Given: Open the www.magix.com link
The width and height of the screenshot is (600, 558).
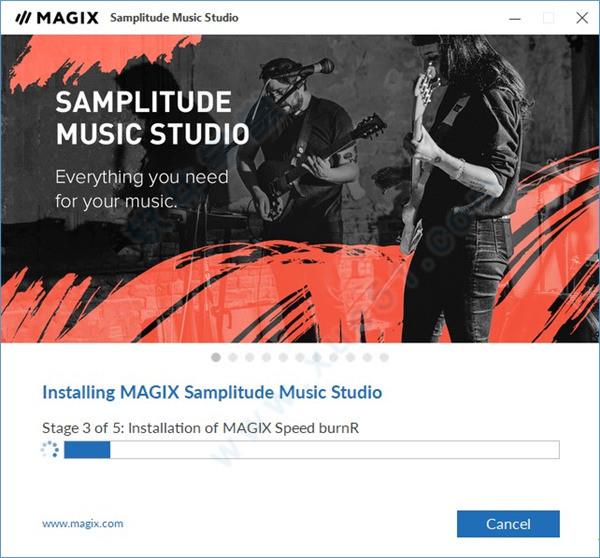Looking at the screenshot, I should (83, 523).
